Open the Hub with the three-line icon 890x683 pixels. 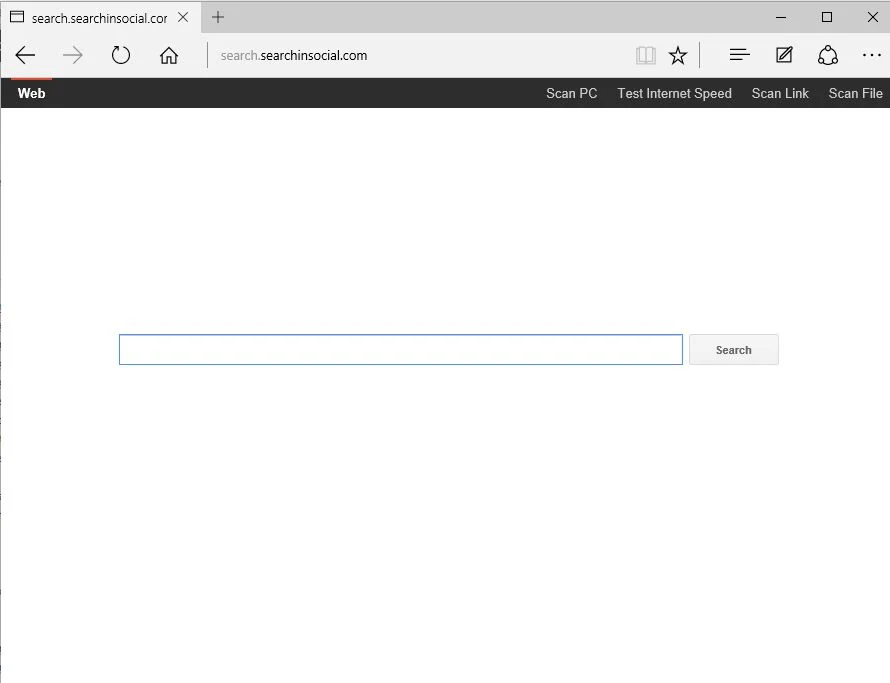click(x=740, y=55)
